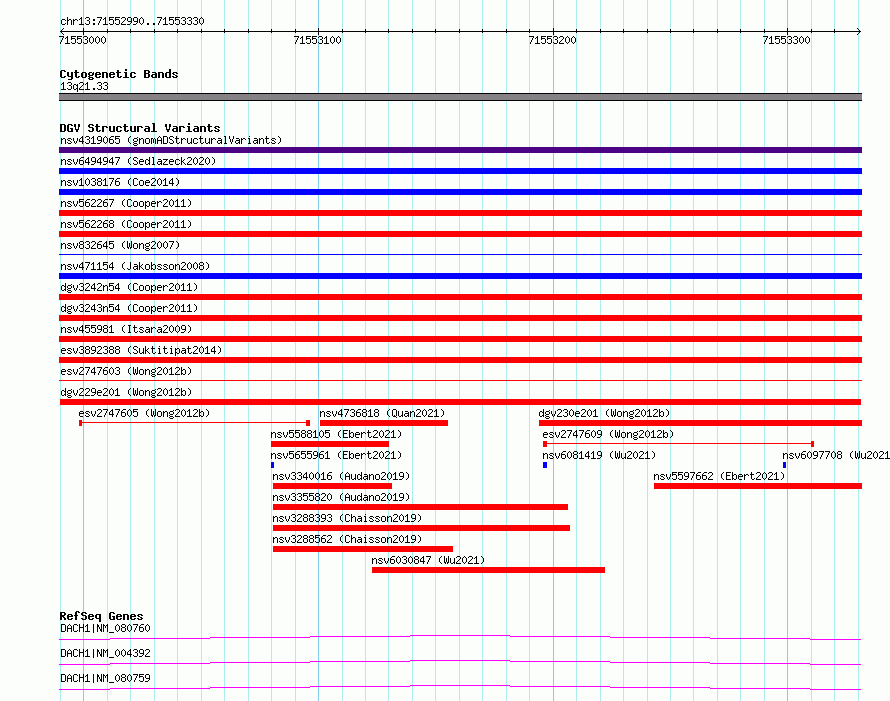Open the DACH1|NM_004392 transcript label
The width and height of the screenshot is (890, 701).
(105, 653)
